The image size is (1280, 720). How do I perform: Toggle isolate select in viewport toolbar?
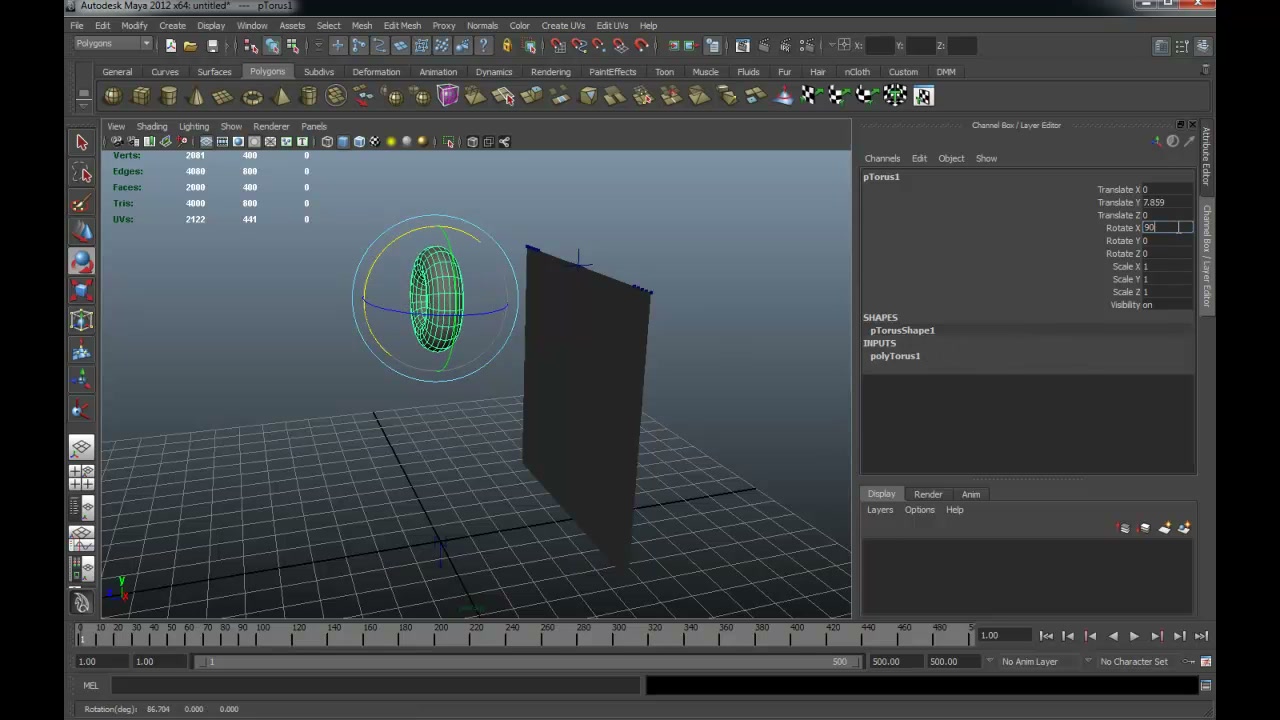pos(449,142)
